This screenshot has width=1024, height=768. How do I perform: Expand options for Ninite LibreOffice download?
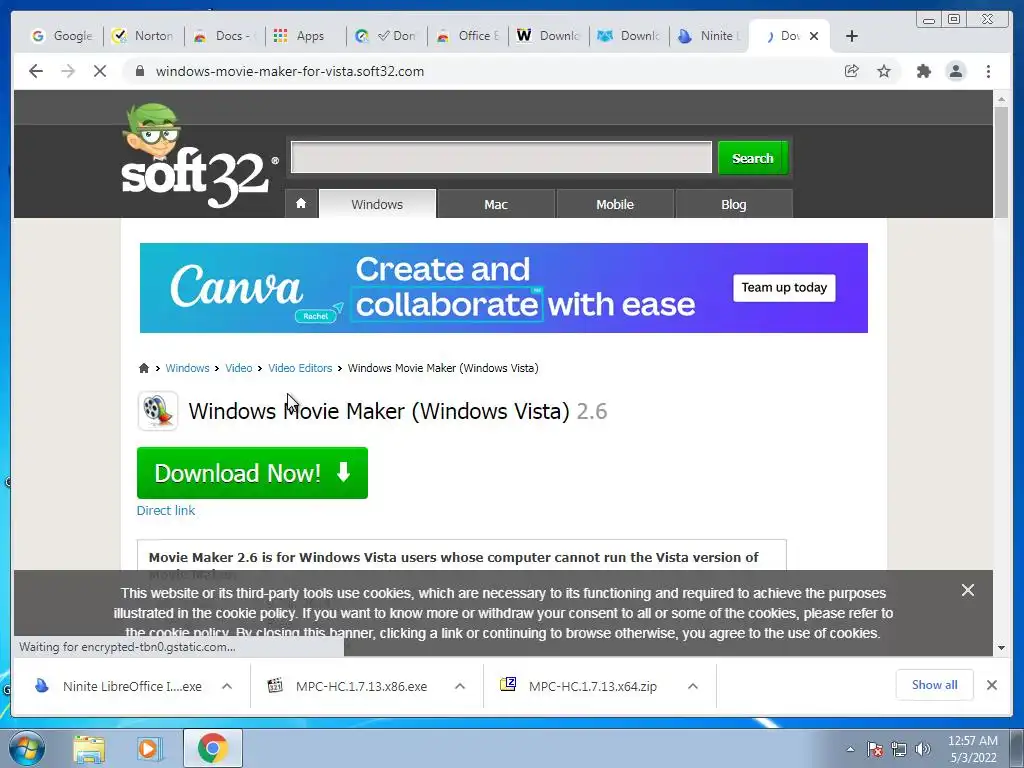pyautogui.click(x=227, y=686)
